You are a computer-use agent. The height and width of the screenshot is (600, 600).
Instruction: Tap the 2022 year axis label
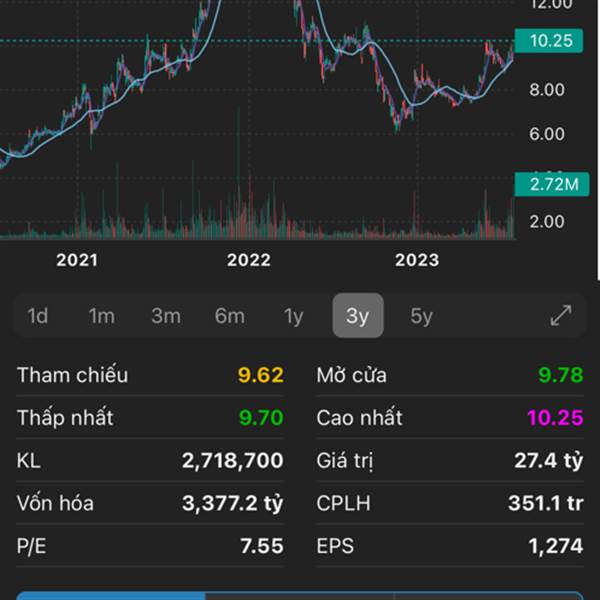coord(249,260)
